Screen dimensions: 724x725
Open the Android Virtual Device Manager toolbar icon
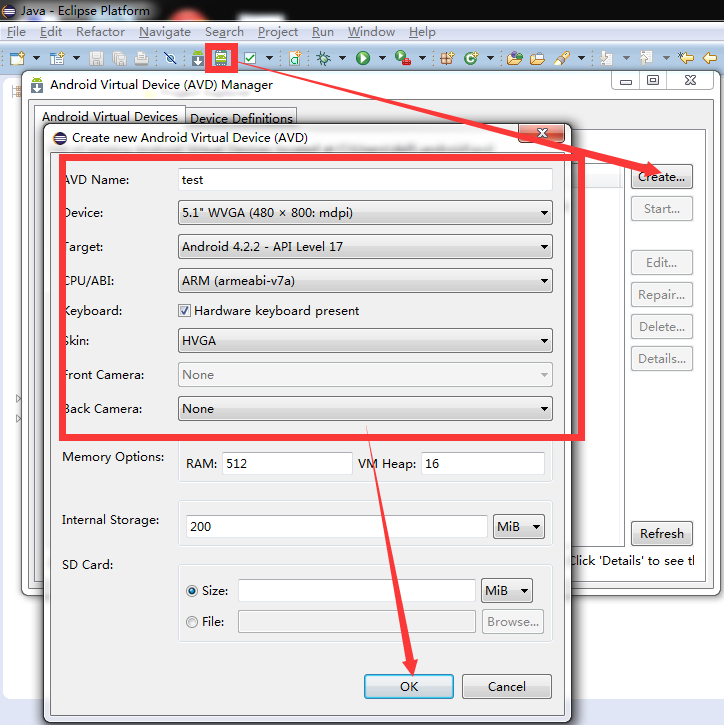(x=221, y=58)
